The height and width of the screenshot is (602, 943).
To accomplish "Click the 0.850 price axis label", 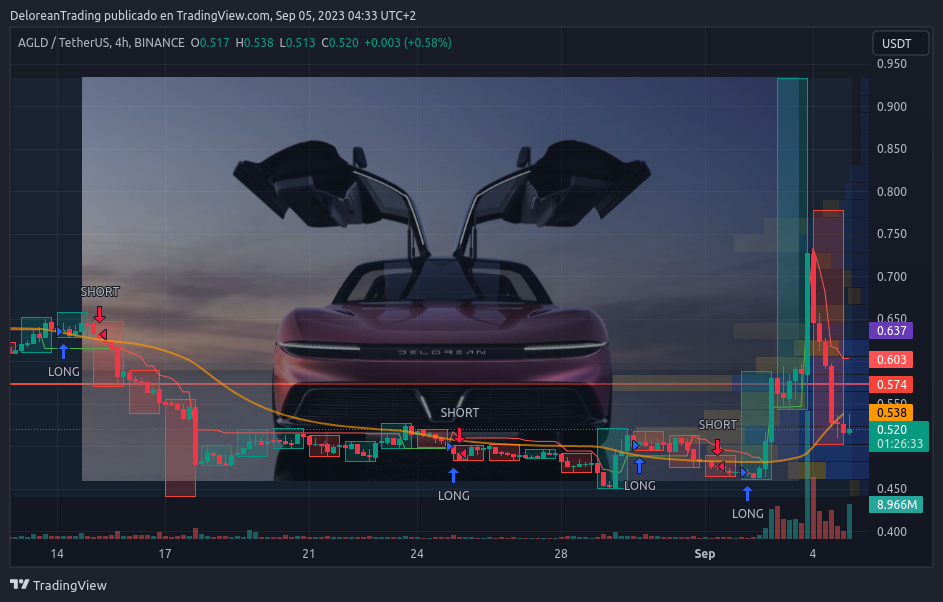I will (x=891, y=149).
